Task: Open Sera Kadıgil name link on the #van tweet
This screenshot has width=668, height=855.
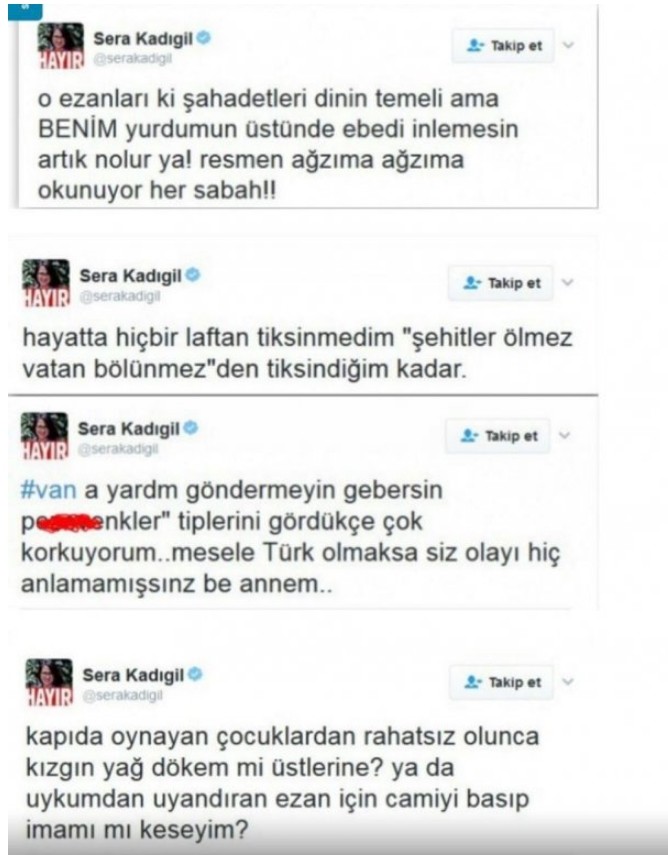Action: (x=129, y=429)
